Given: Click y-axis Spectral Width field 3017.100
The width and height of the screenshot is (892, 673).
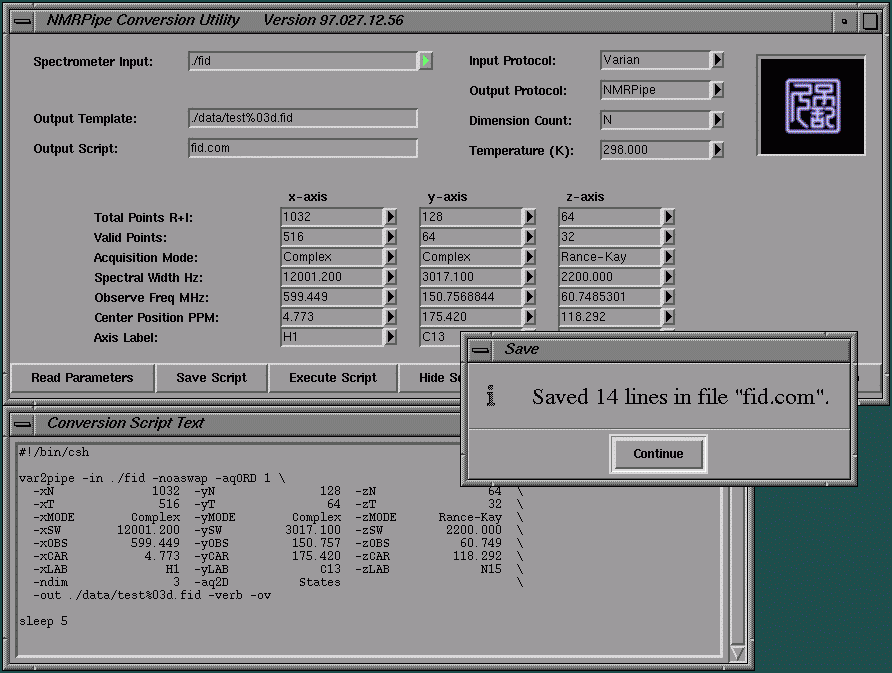Looking at the screenshot, I should point(471,277).
